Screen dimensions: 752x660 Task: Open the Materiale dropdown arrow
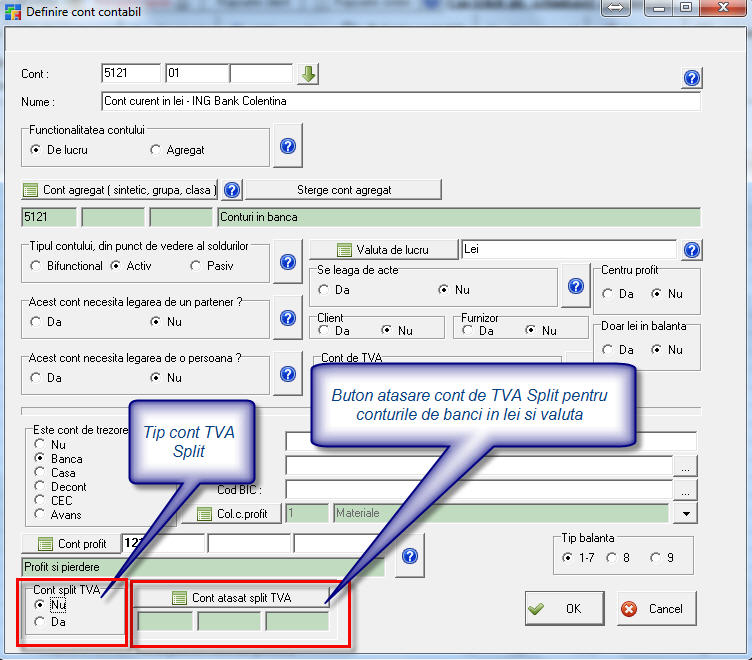(686, 514)
